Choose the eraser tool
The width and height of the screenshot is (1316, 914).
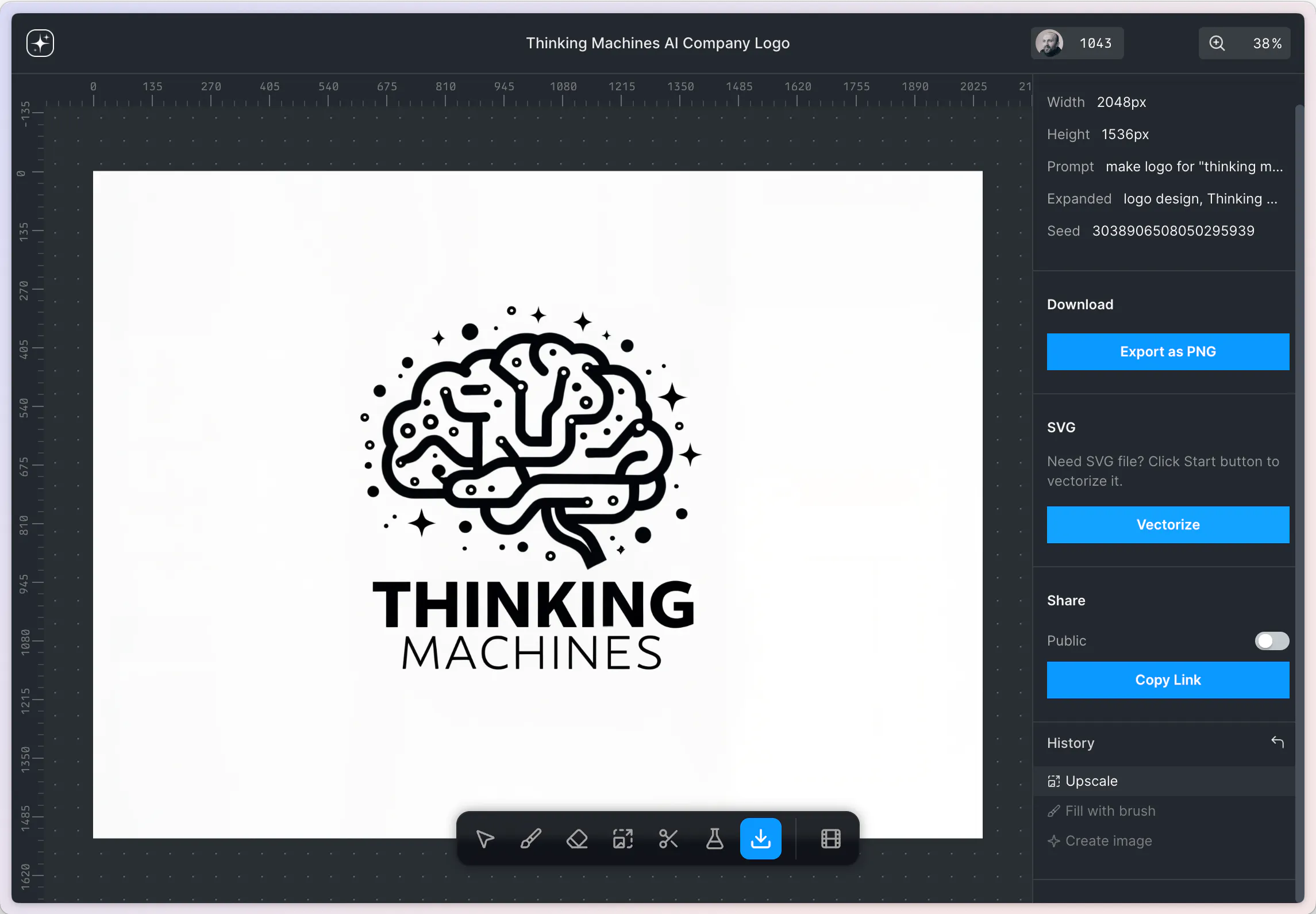click(x=577, y=839)
